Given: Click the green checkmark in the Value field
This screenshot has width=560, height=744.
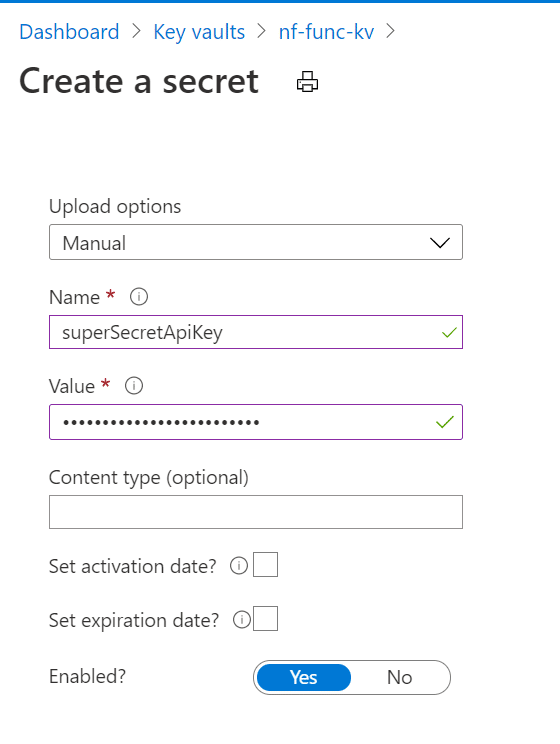Looking at the screenshot, I should tap(445, 422).
